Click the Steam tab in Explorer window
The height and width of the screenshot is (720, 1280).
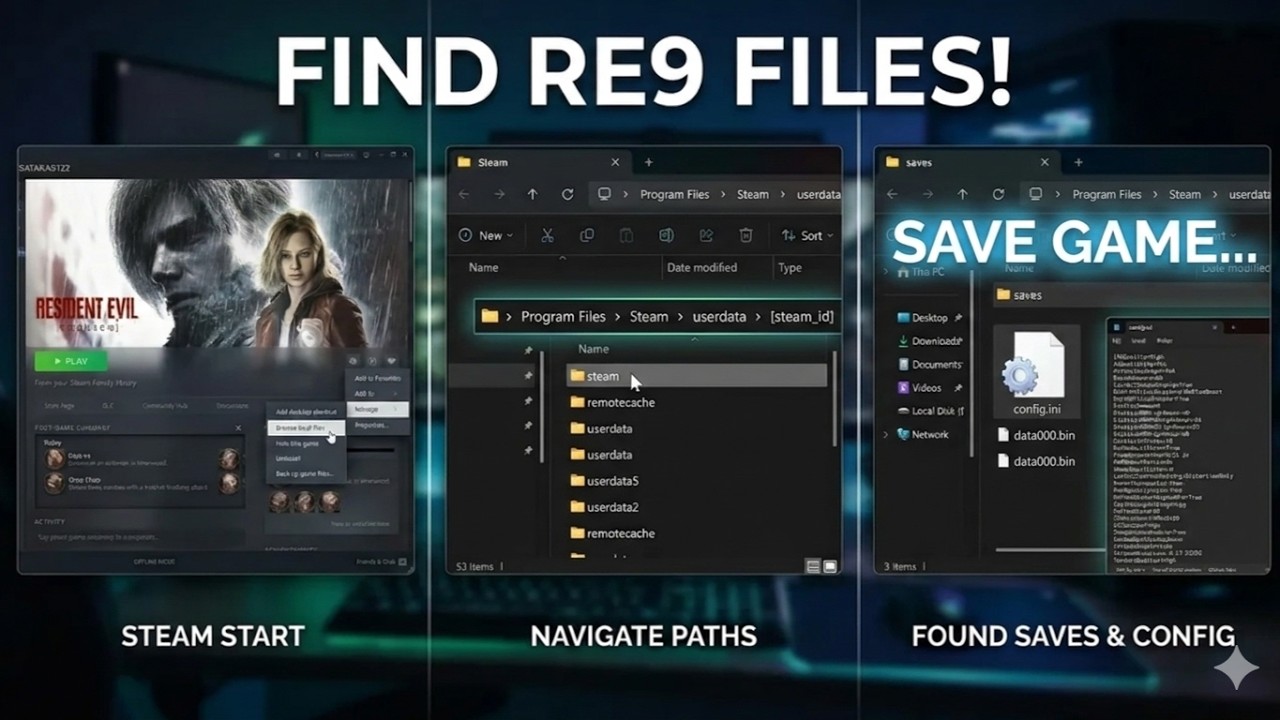538,162
